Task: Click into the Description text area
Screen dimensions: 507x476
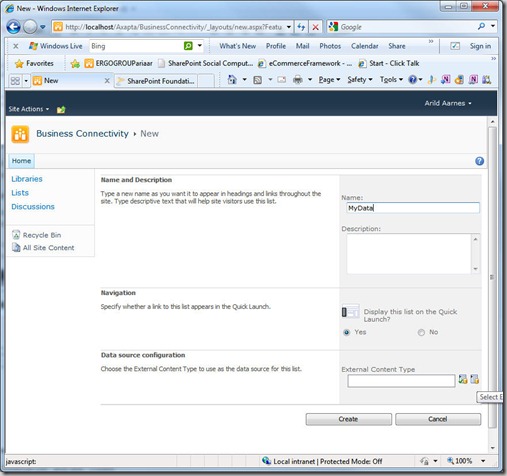Action: click(x=409, y=254)
